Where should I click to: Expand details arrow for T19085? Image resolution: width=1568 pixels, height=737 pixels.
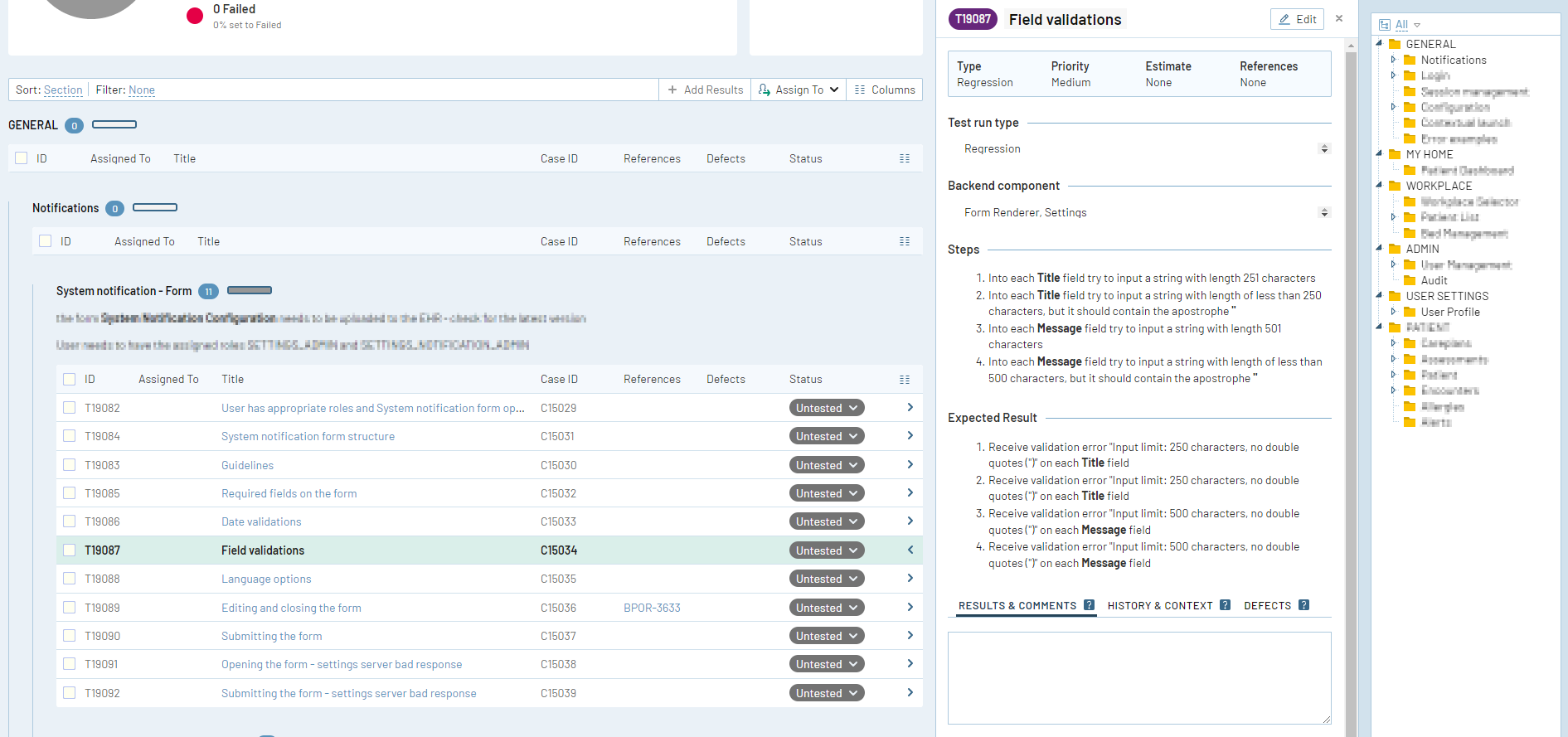910,492
